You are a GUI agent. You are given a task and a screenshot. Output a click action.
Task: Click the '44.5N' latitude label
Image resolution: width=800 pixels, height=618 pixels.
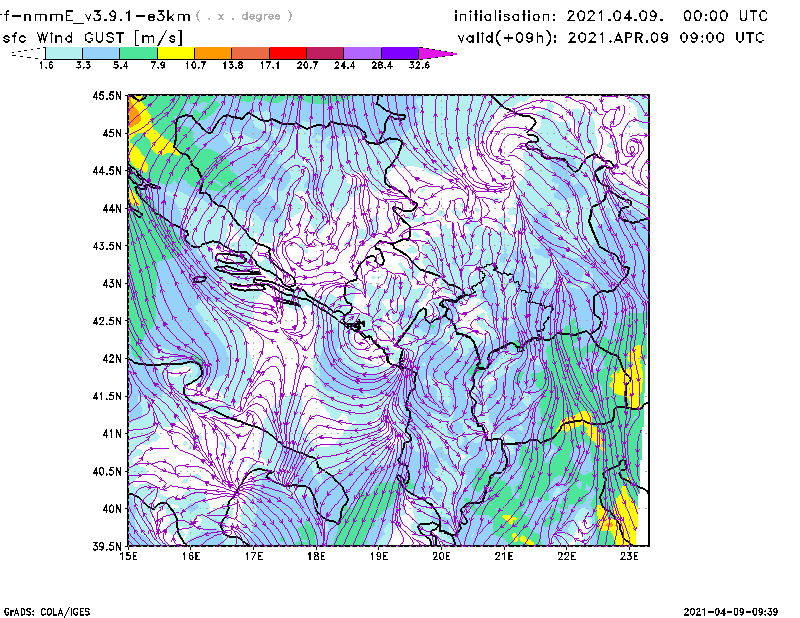tap(107, 170)
